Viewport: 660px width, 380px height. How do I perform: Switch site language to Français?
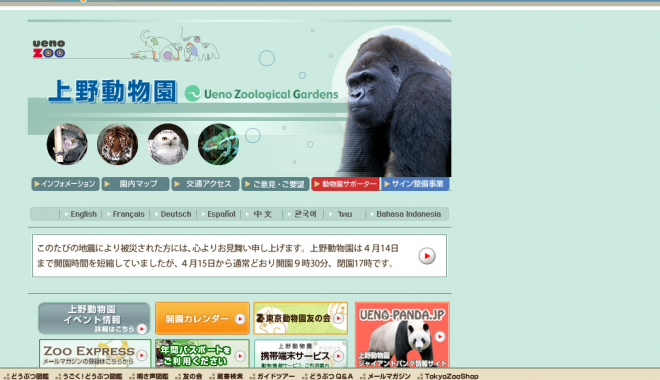click(128, 214)
